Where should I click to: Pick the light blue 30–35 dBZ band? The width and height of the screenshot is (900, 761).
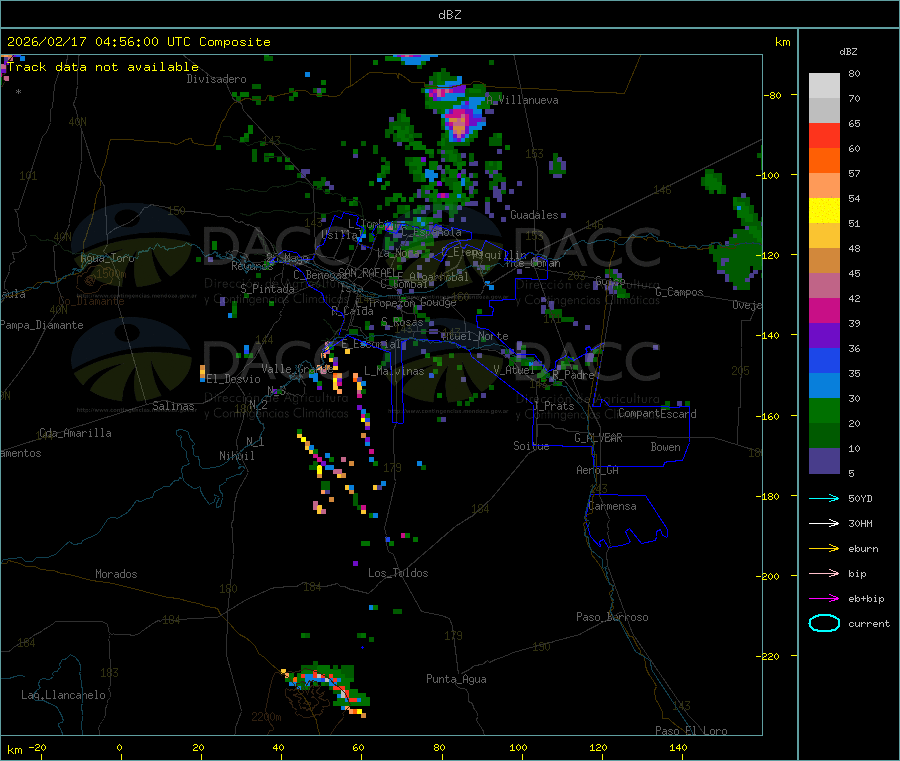[824, 386]
